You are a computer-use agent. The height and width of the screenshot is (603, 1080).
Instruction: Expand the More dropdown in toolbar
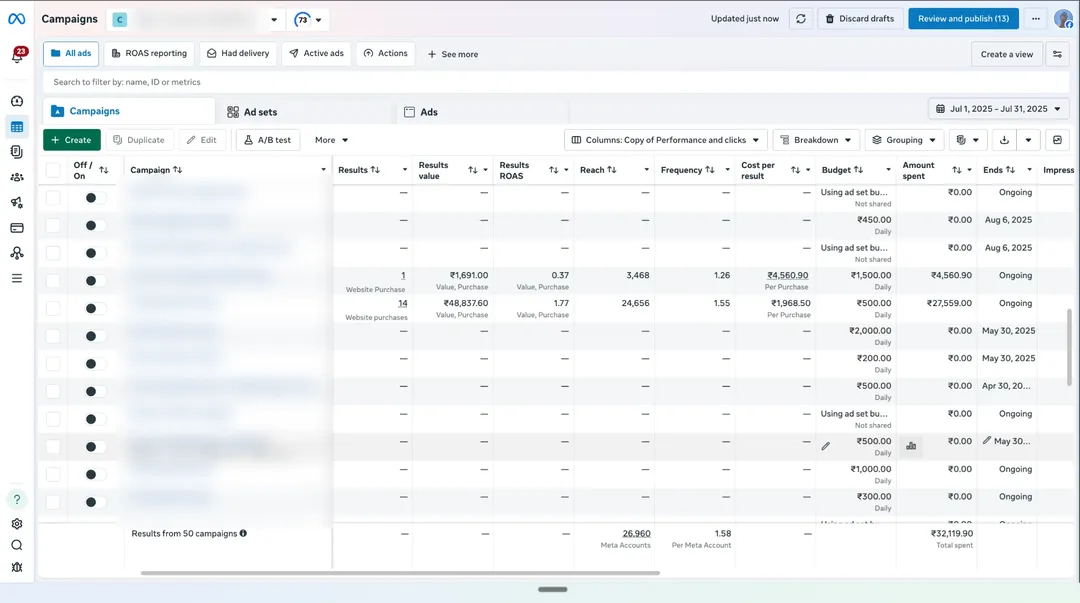[331, 140]
